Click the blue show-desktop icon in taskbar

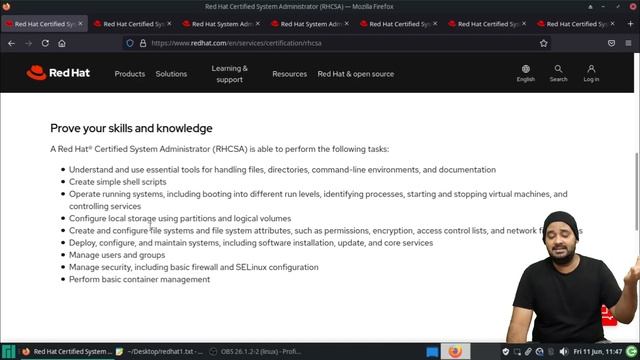pos(432,352)
